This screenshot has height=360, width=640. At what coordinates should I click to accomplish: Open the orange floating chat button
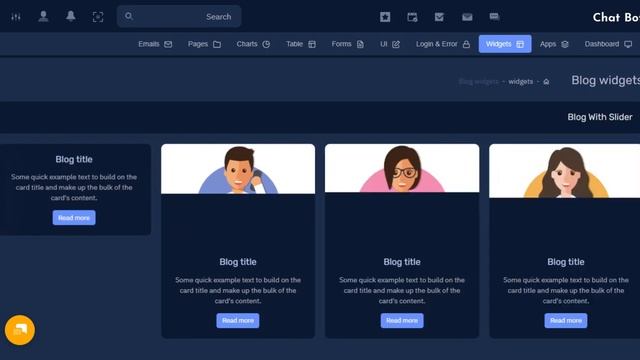(x=20, y=330)
